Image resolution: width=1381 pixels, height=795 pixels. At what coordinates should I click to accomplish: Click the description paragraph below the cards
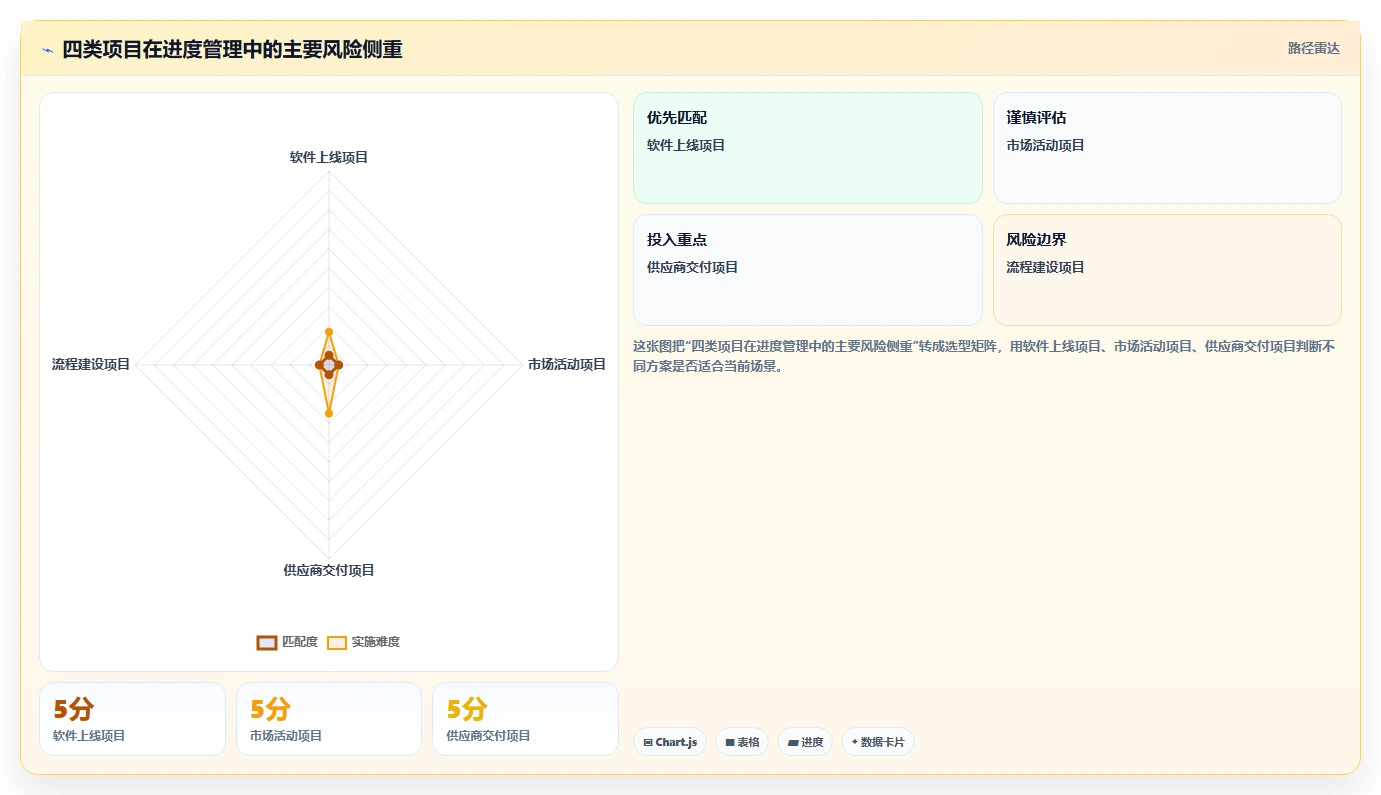click(984, 356)
